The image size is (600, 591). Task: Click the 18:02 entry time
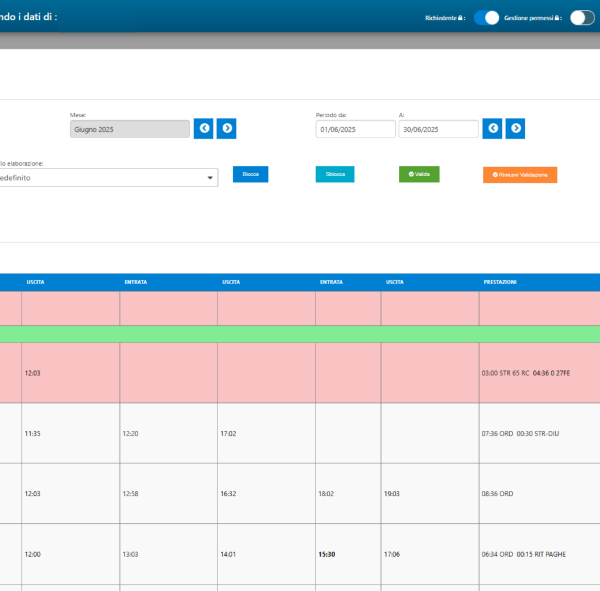pos(326,494)
